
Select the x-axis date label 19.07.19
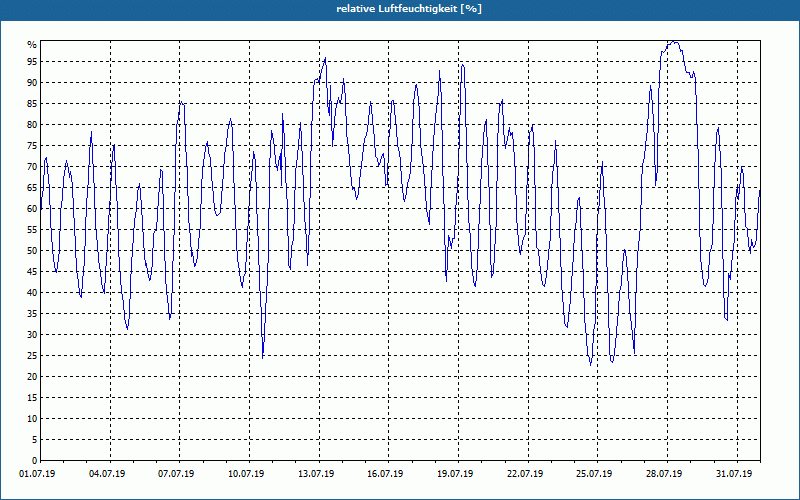[455, 474]
